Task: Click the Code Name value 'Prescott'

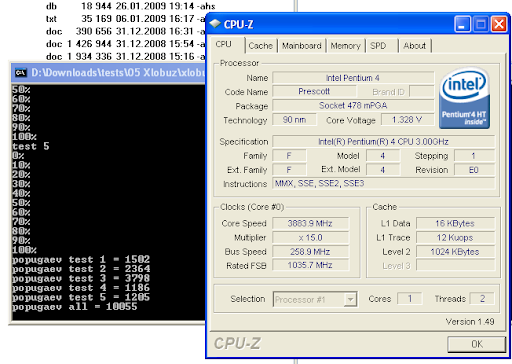Action: click(314, 91)
